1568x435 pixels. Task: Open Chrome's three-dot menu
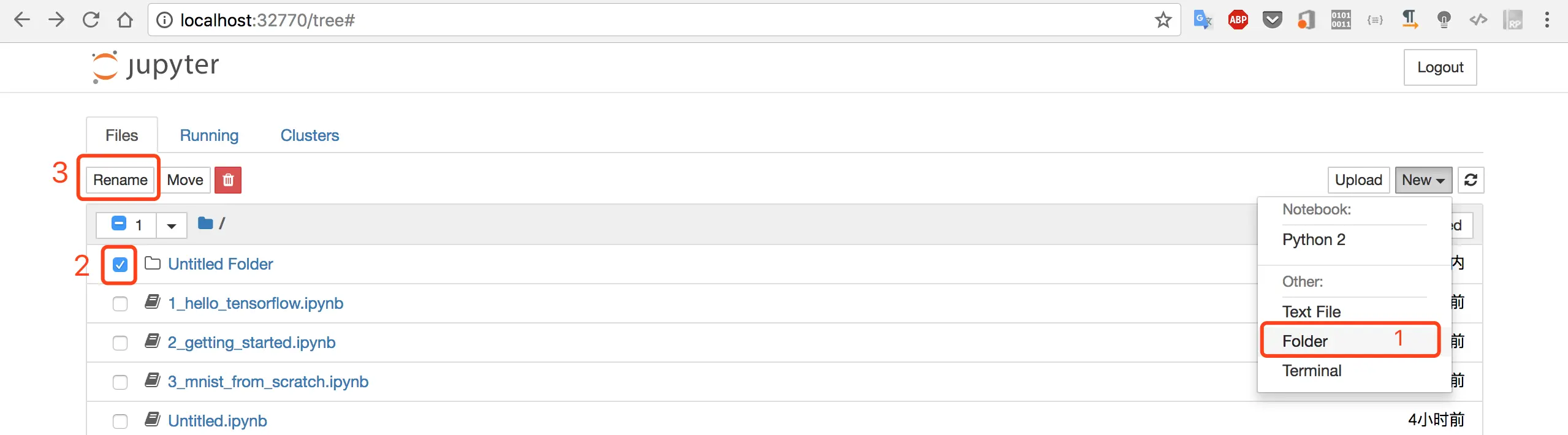pyautogui.click(x=1547, y=20)
